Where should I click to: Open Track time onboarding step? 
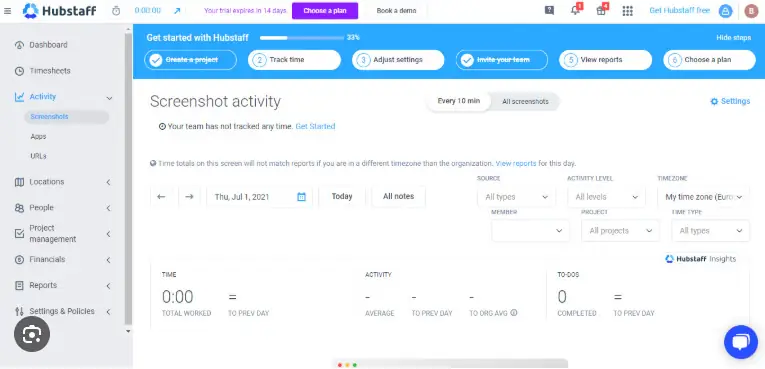tap(294, 60)
